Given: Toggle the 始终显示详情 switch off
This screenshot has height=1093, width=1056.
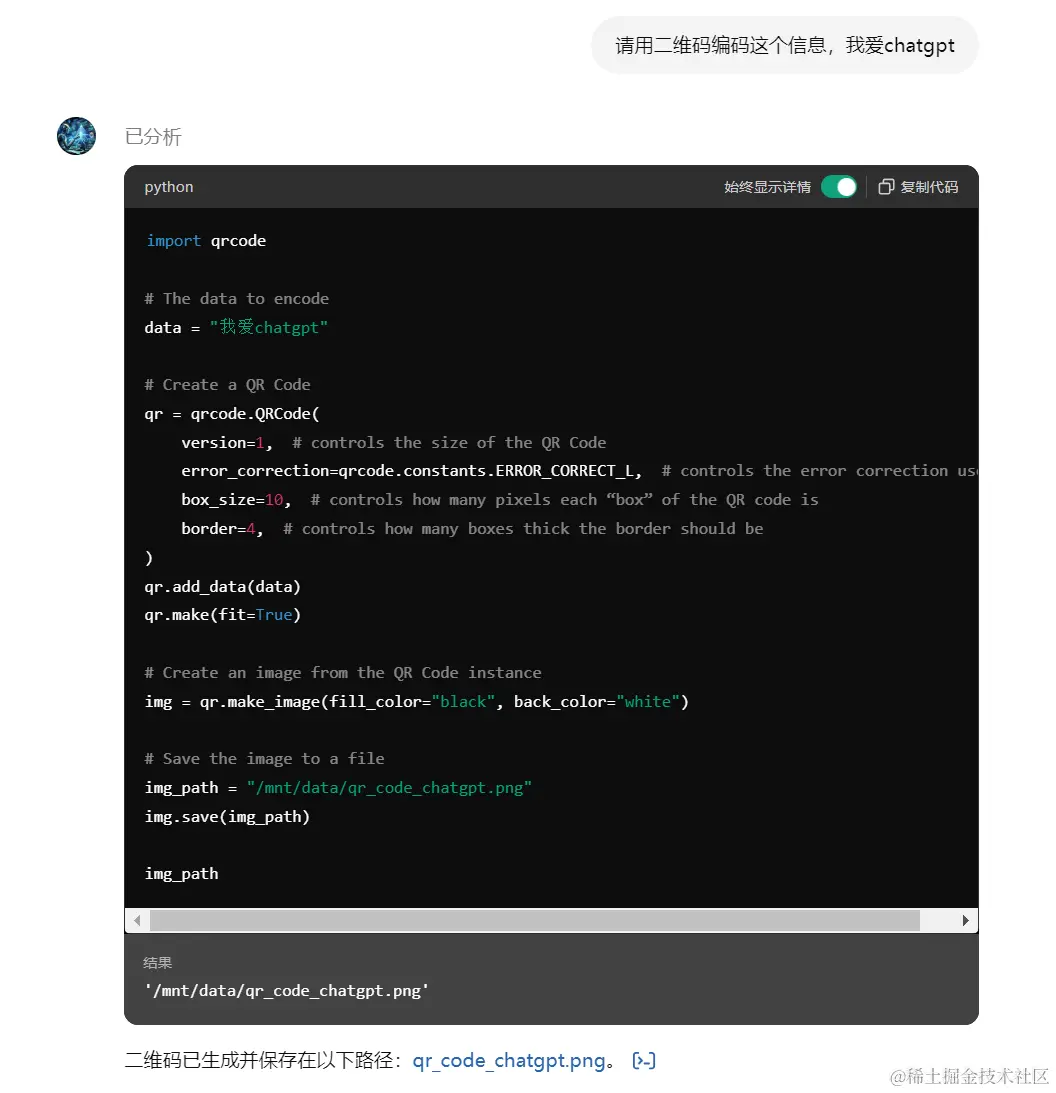Looking at the screenshot, I should [838, 187].
